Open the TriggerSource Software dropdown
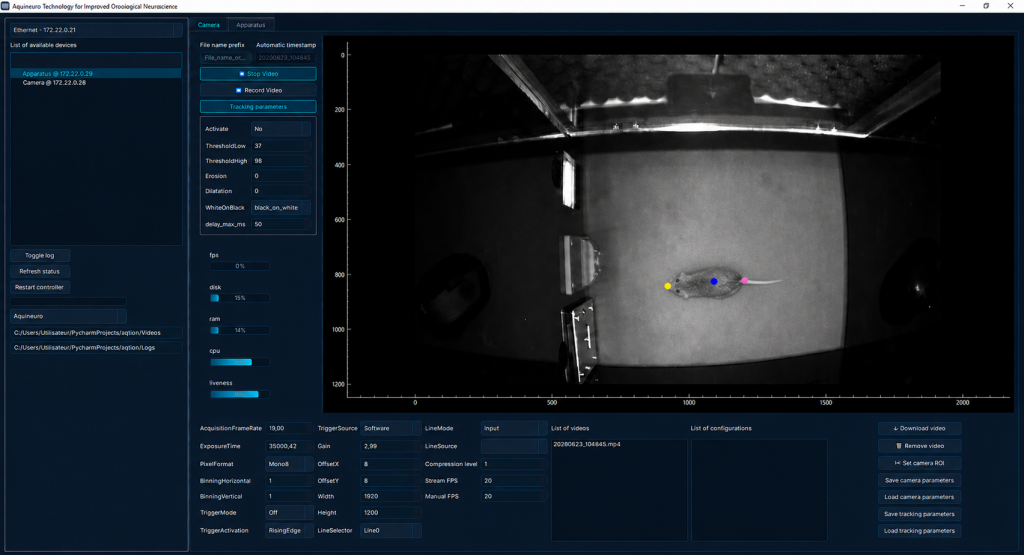The width and height of the screenshot is (1024, 555). (391, 428)
